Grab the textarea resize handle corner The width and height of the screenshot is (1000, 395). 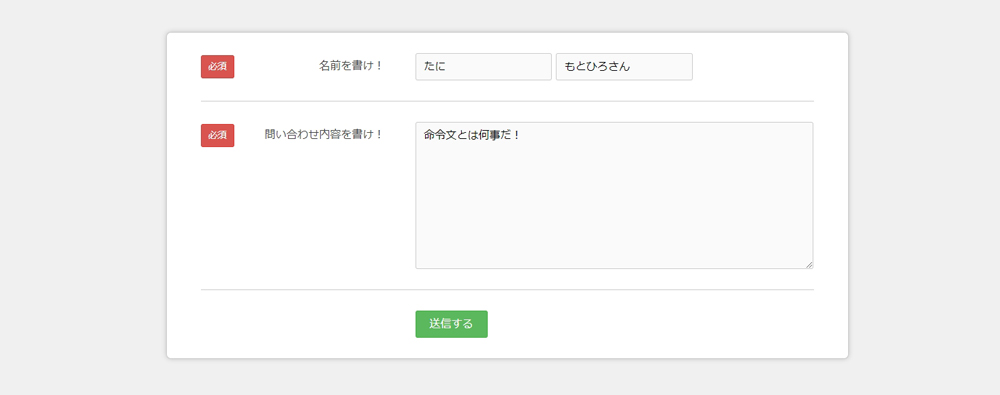pos(809,264)
